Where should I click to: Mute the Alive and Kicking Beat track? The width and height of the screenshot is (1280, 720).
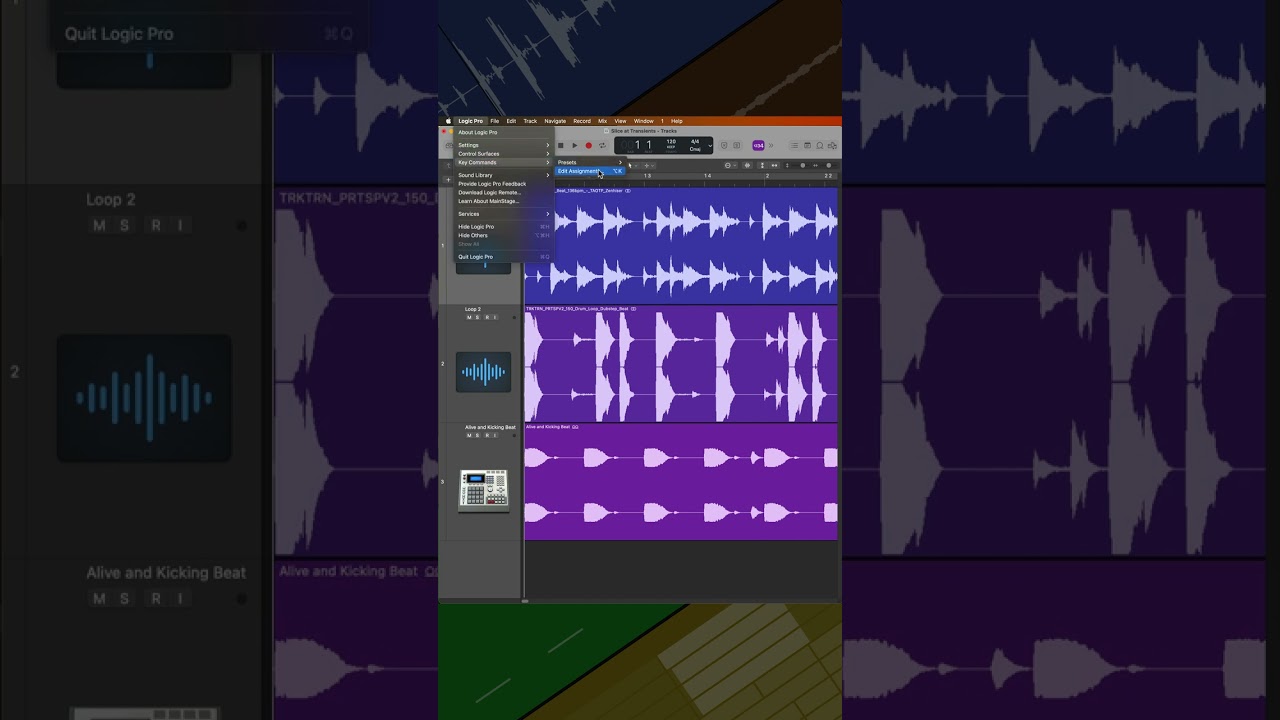coord(468,435)
